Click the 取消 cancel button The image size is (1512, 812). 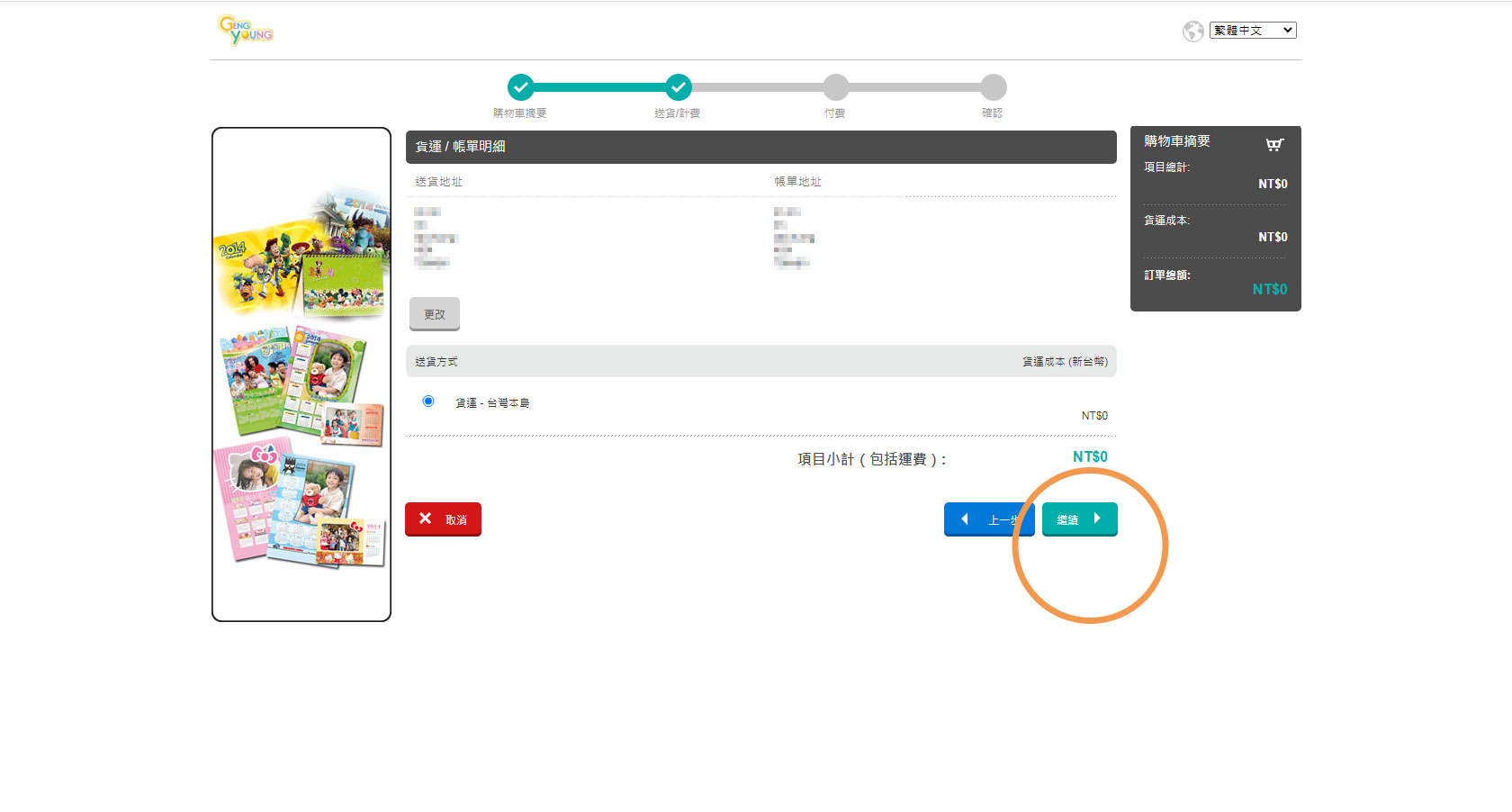coord(443,519)
